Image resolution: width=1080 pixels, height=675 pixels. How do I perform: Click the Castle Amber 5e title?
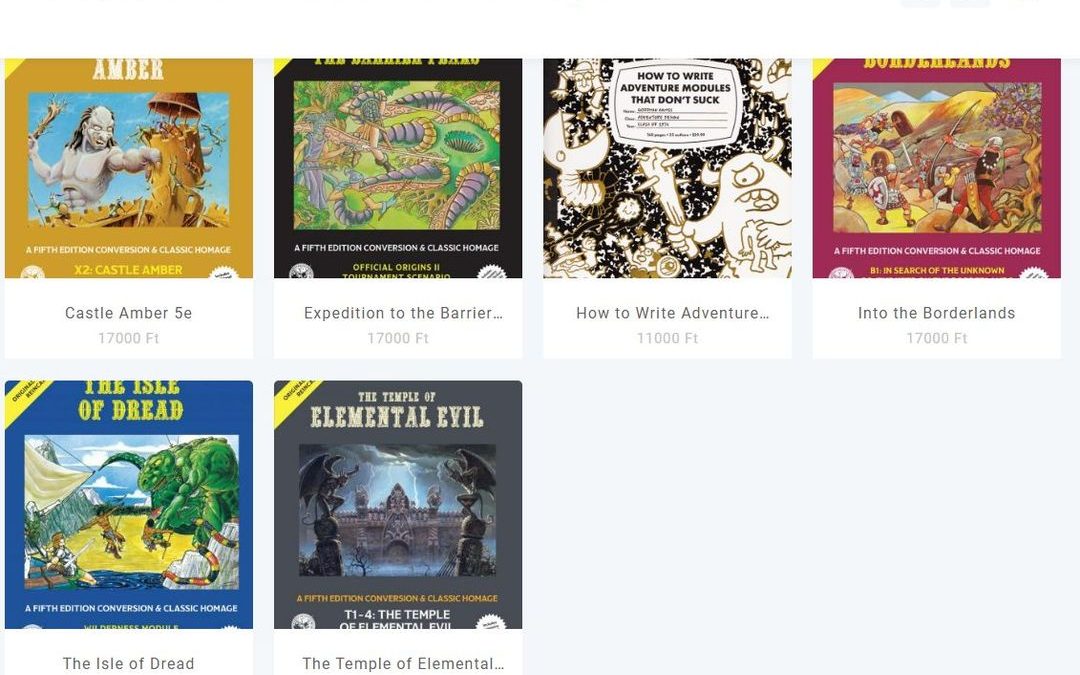pos(129,313)
